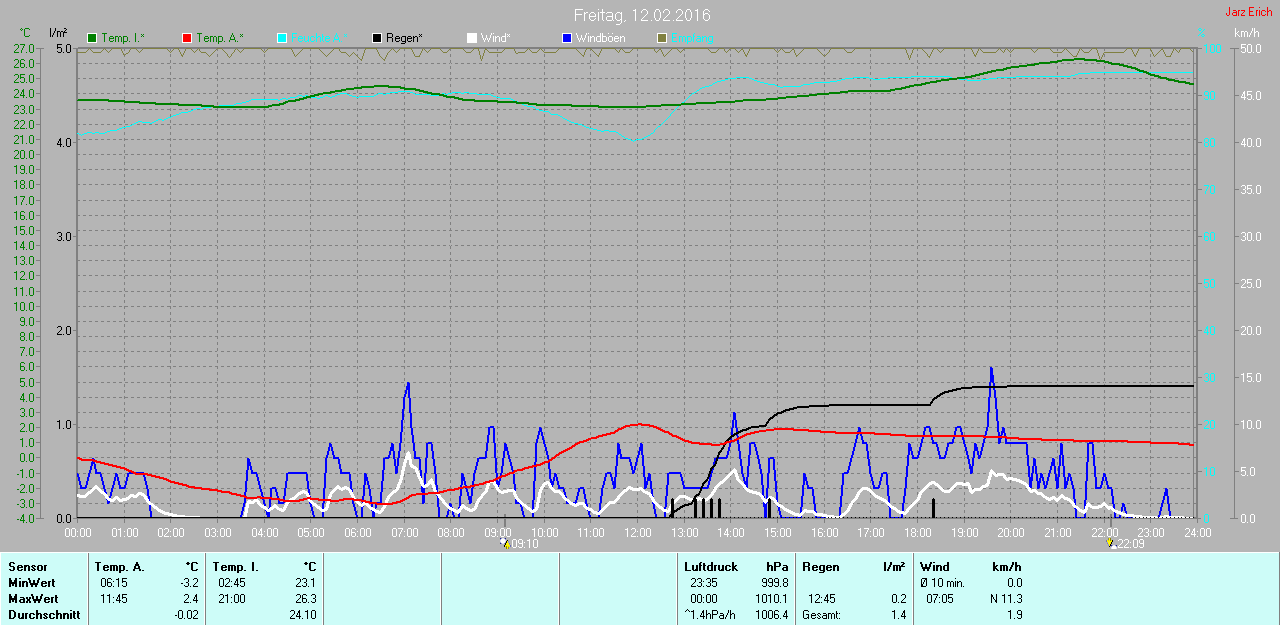
Task: Click the blue Windböen legend swatch
Action: 567,38
